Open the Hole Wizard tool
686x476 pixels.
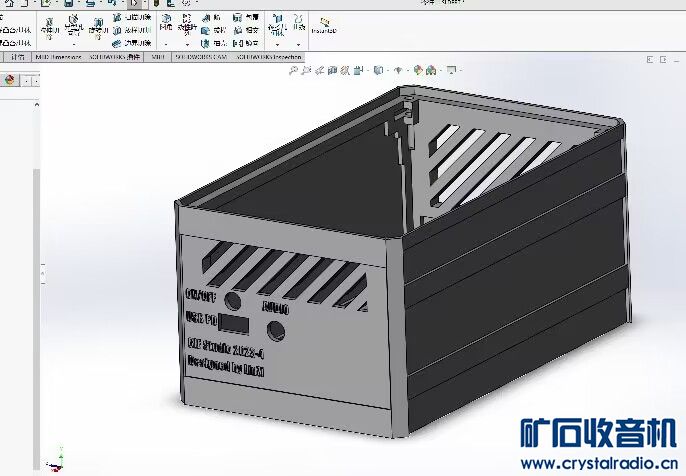(x=74, y=26)
